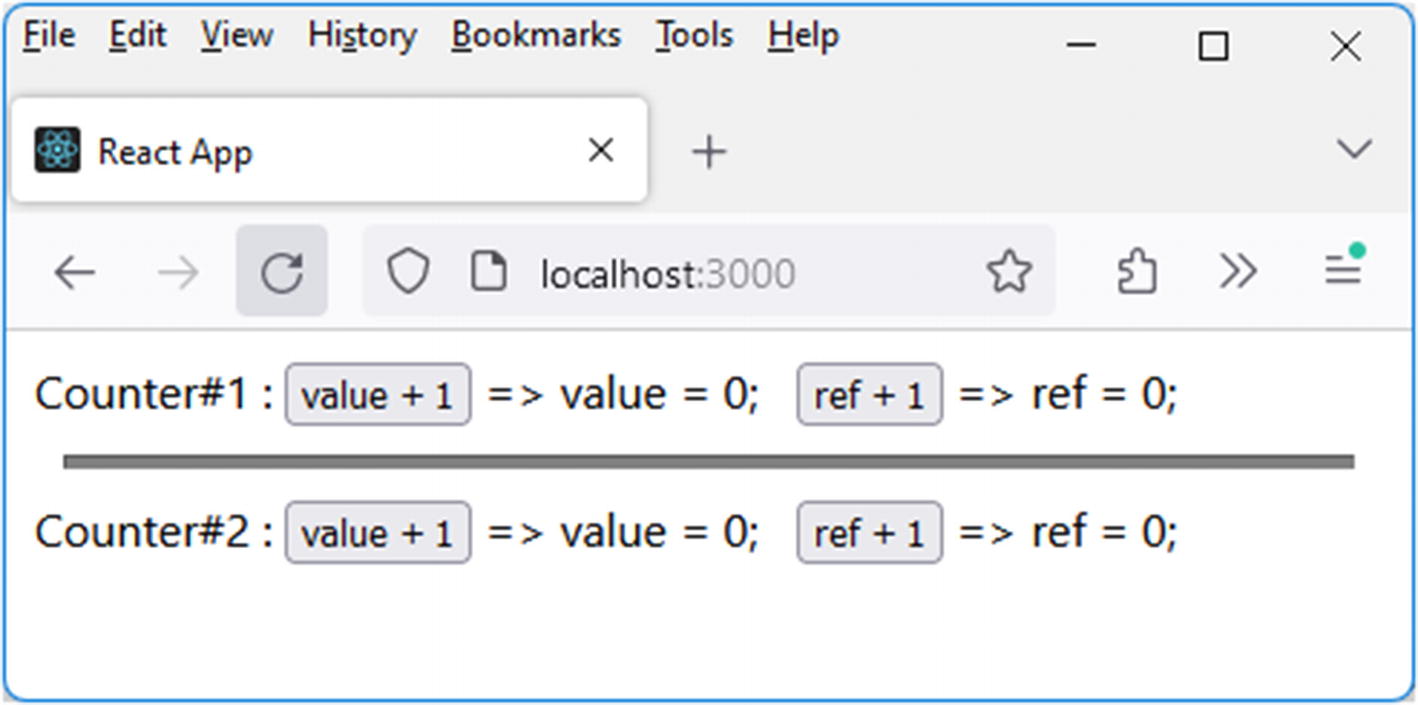Open the Bookmarks menu
Image resolution: width=1418 pixels, height=705 pixels.
536,36
